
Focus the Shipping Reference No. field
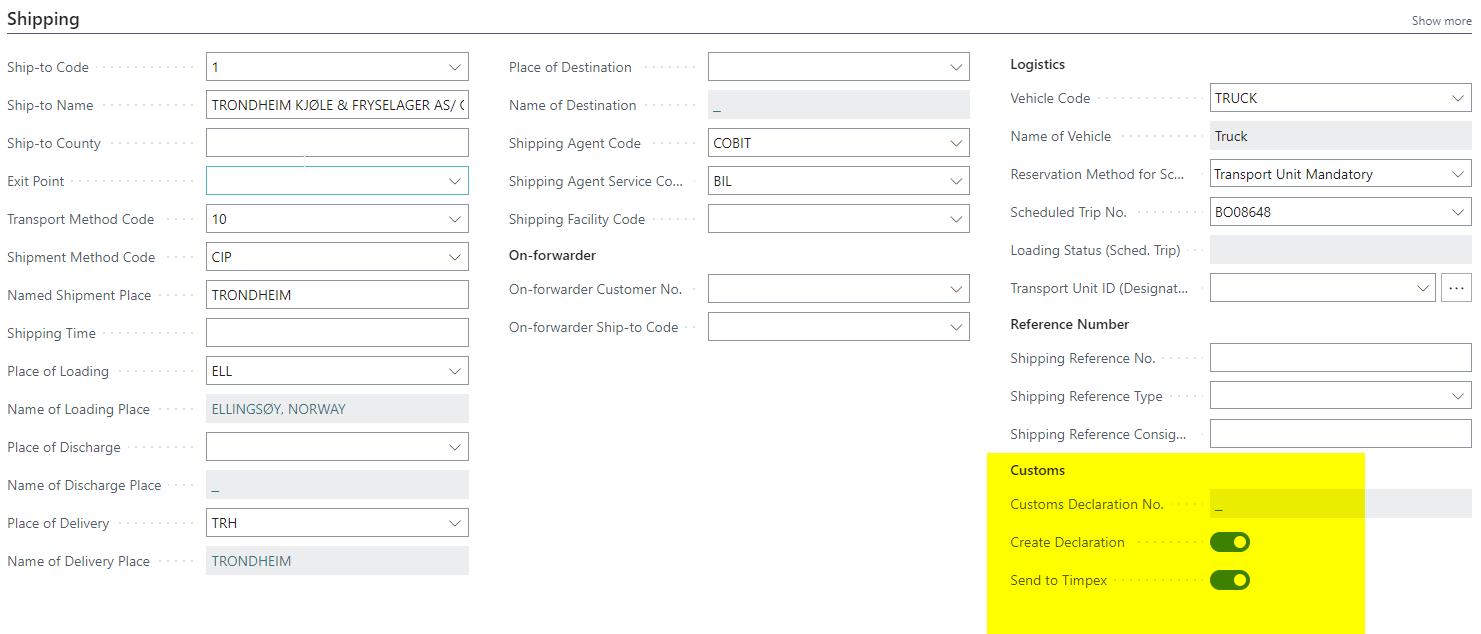click(x=1339, y=358)
